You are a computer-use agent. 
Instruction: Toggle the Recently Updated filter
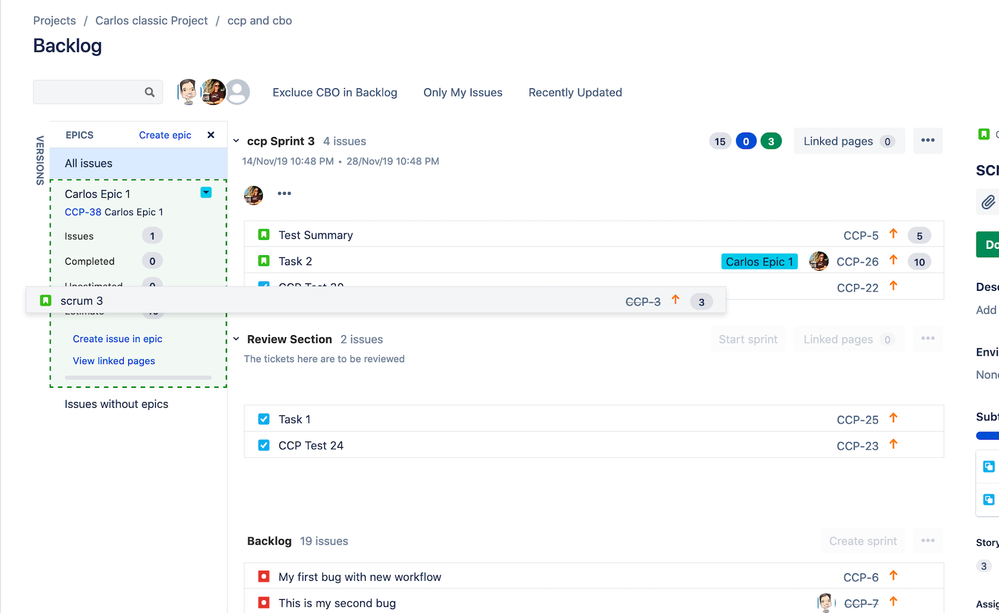point(575,92)
